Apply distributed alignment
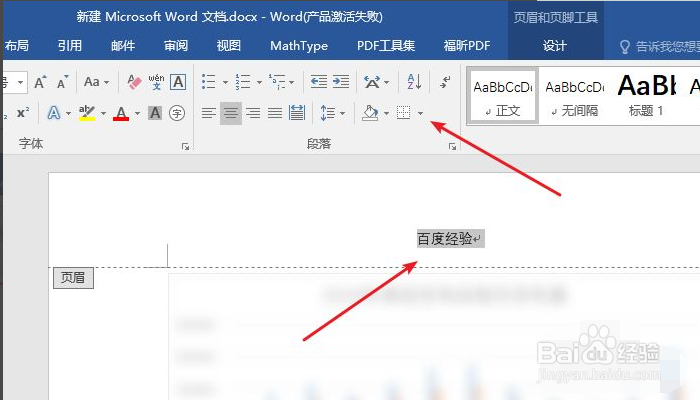700x400 pixels. (x=297, y=113)
